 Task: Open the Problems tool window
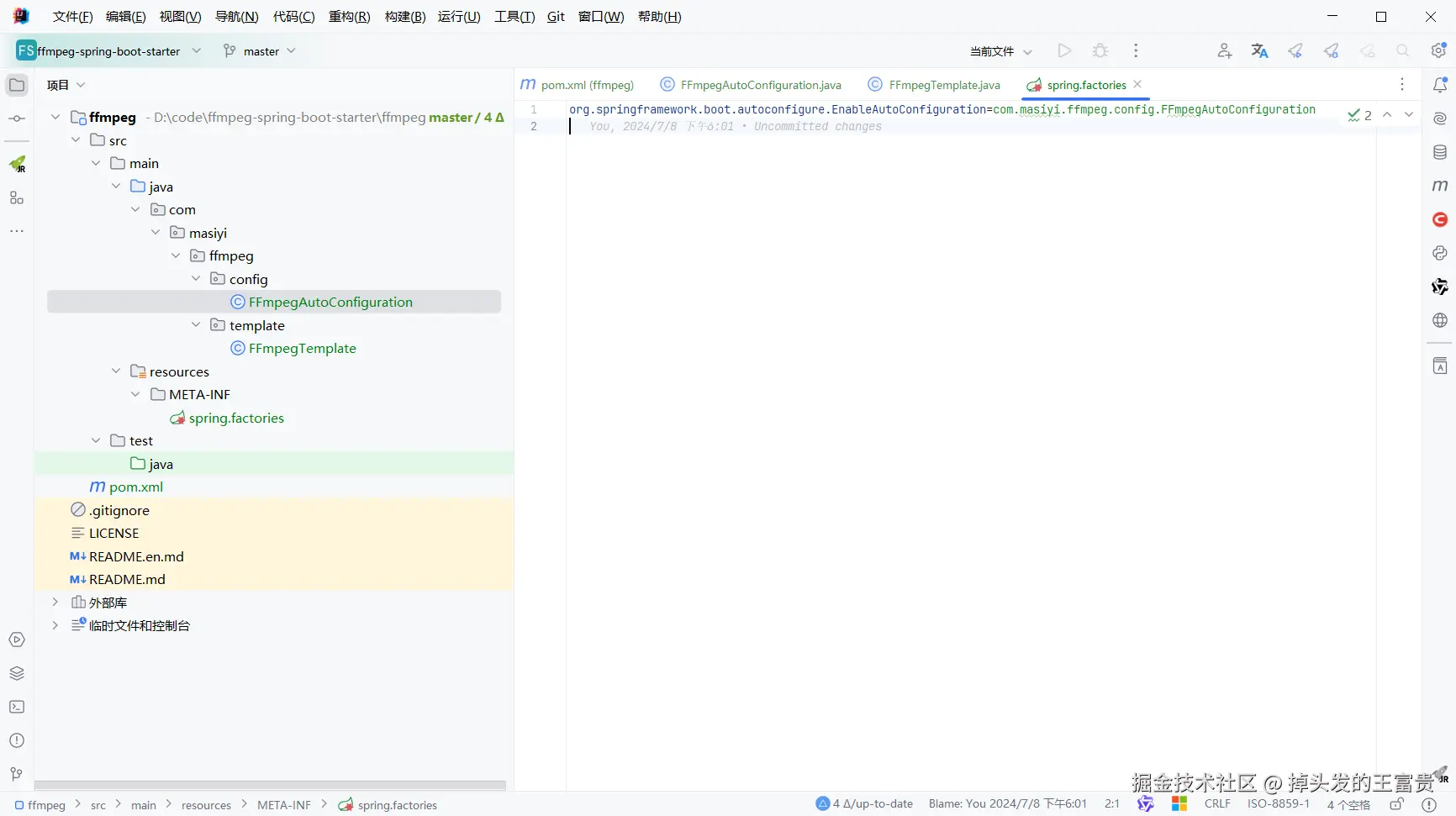17,740
